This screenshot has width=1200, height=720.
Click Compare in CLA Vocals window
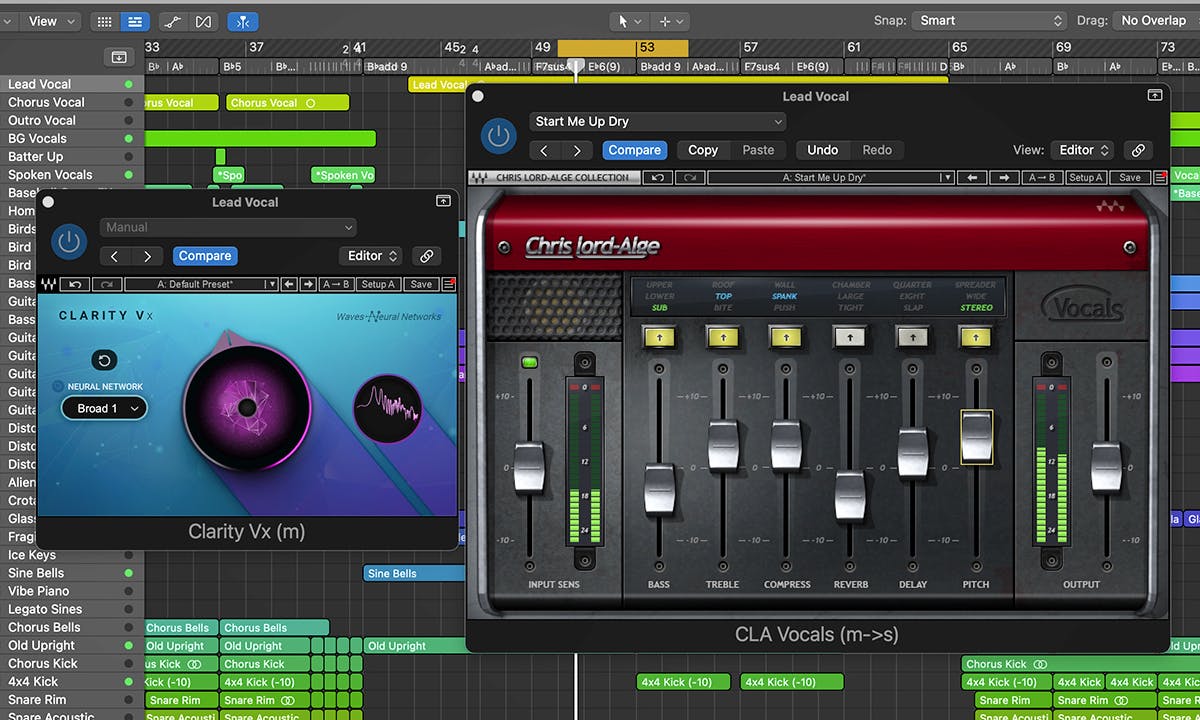635,150
